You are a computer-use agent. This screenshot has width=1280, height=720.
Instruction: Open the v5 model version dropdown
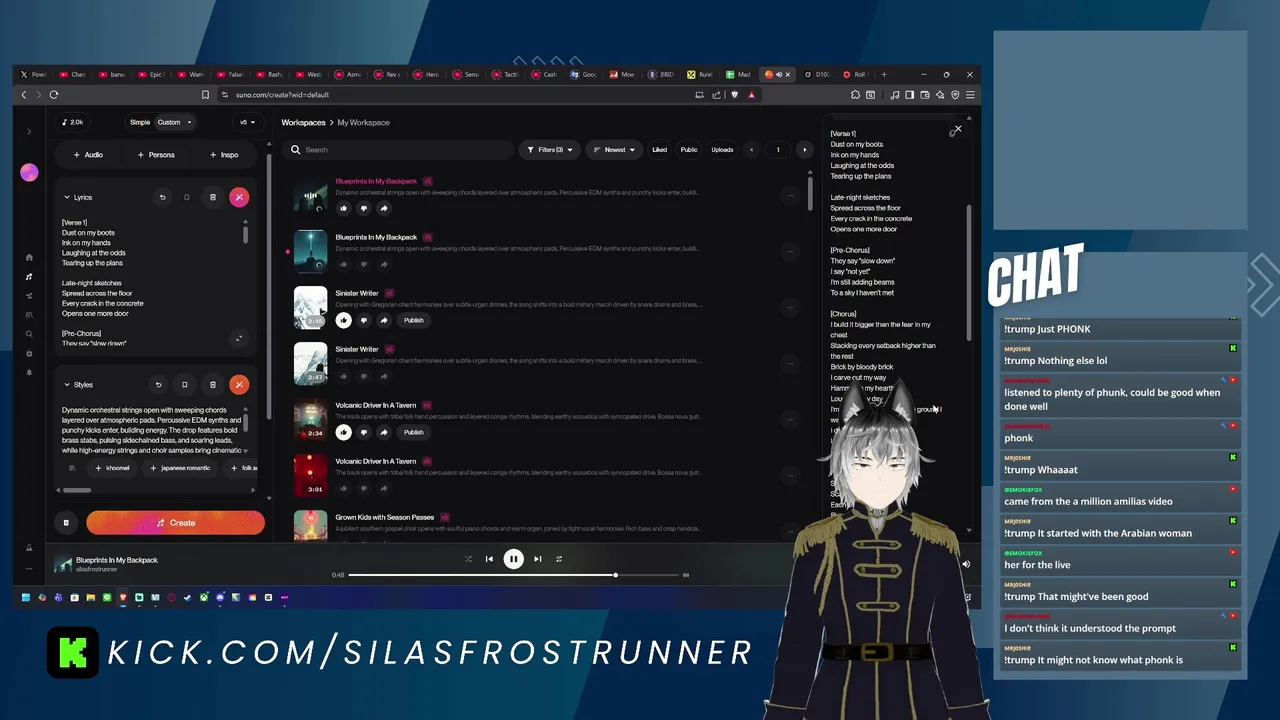pyautogui.click(x=247, y=122)
